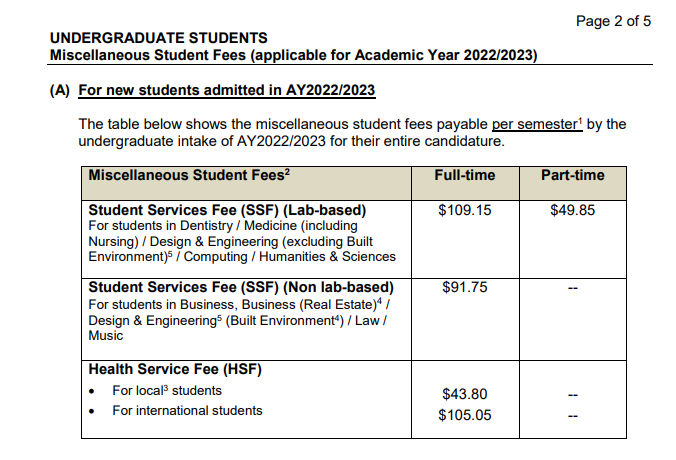Click the Miscellaneous Student Fees column header
The width and height of the screenshot is (676, 460).
[x=189, y=175]
